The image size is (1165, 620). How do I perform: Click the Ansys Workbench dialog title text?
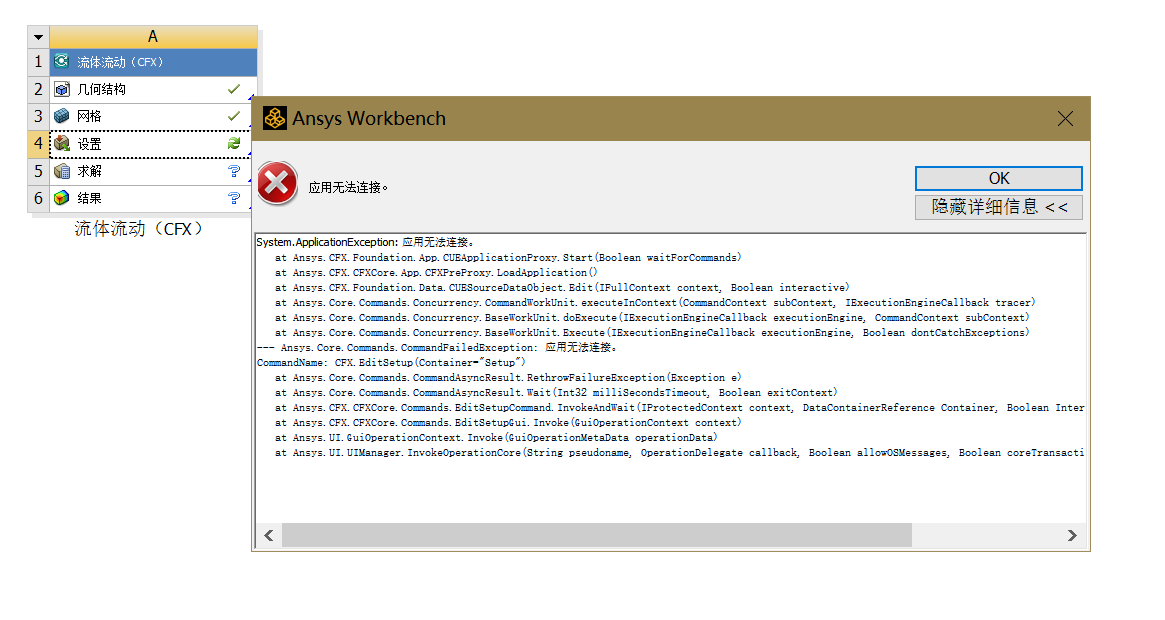click(x=369, y=118)
